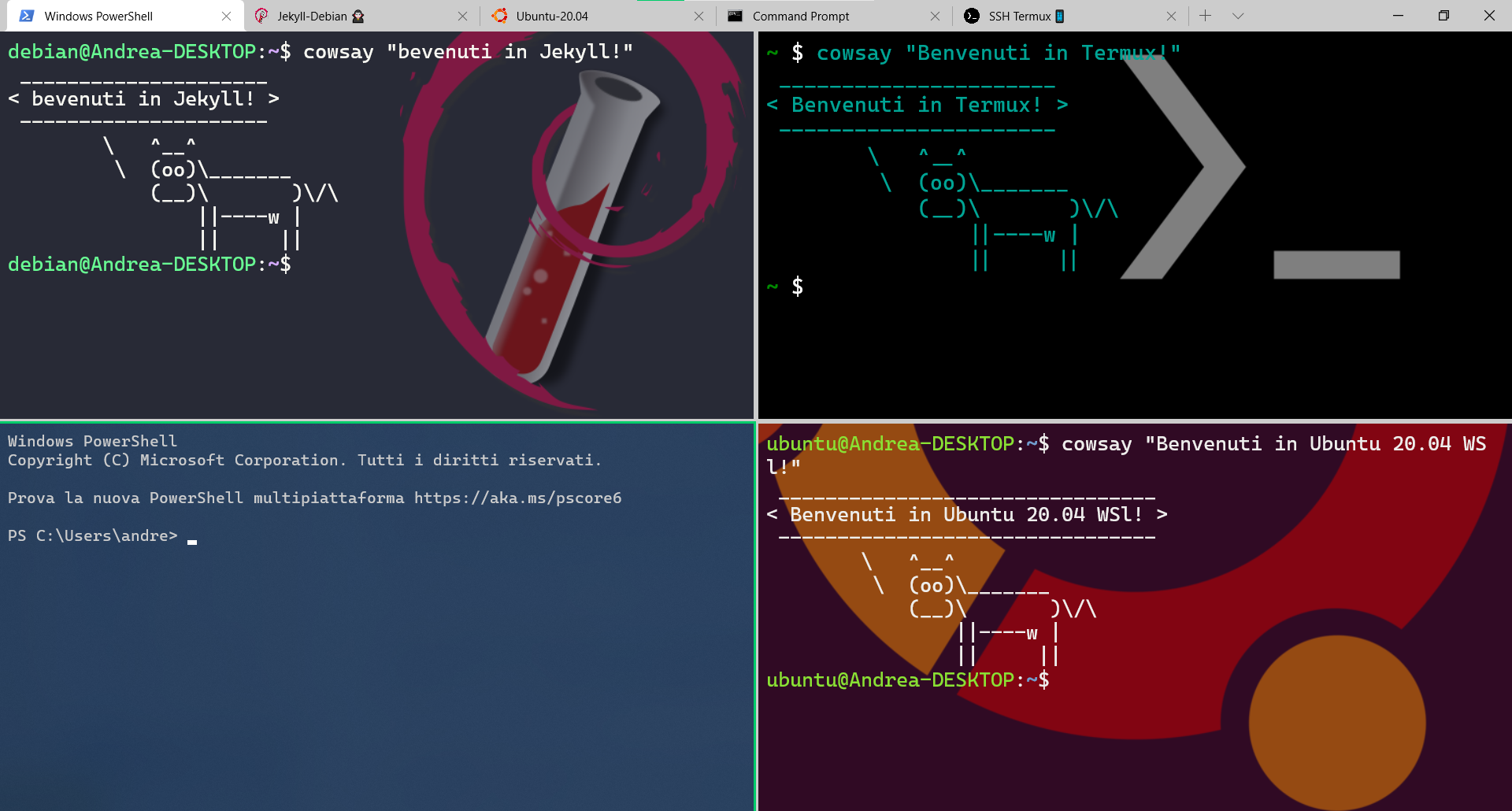Screen dimensions: 1512x811
Task: Click the Command Prompt tab icon
Action: (736, 16)
